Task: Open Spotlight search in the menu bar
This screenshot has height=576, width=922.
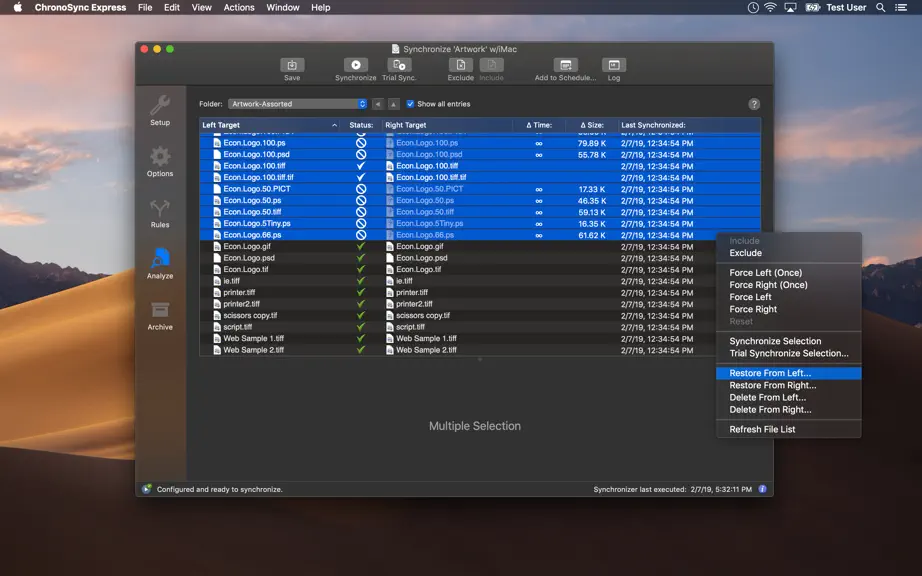Action: tap(880, 8)
